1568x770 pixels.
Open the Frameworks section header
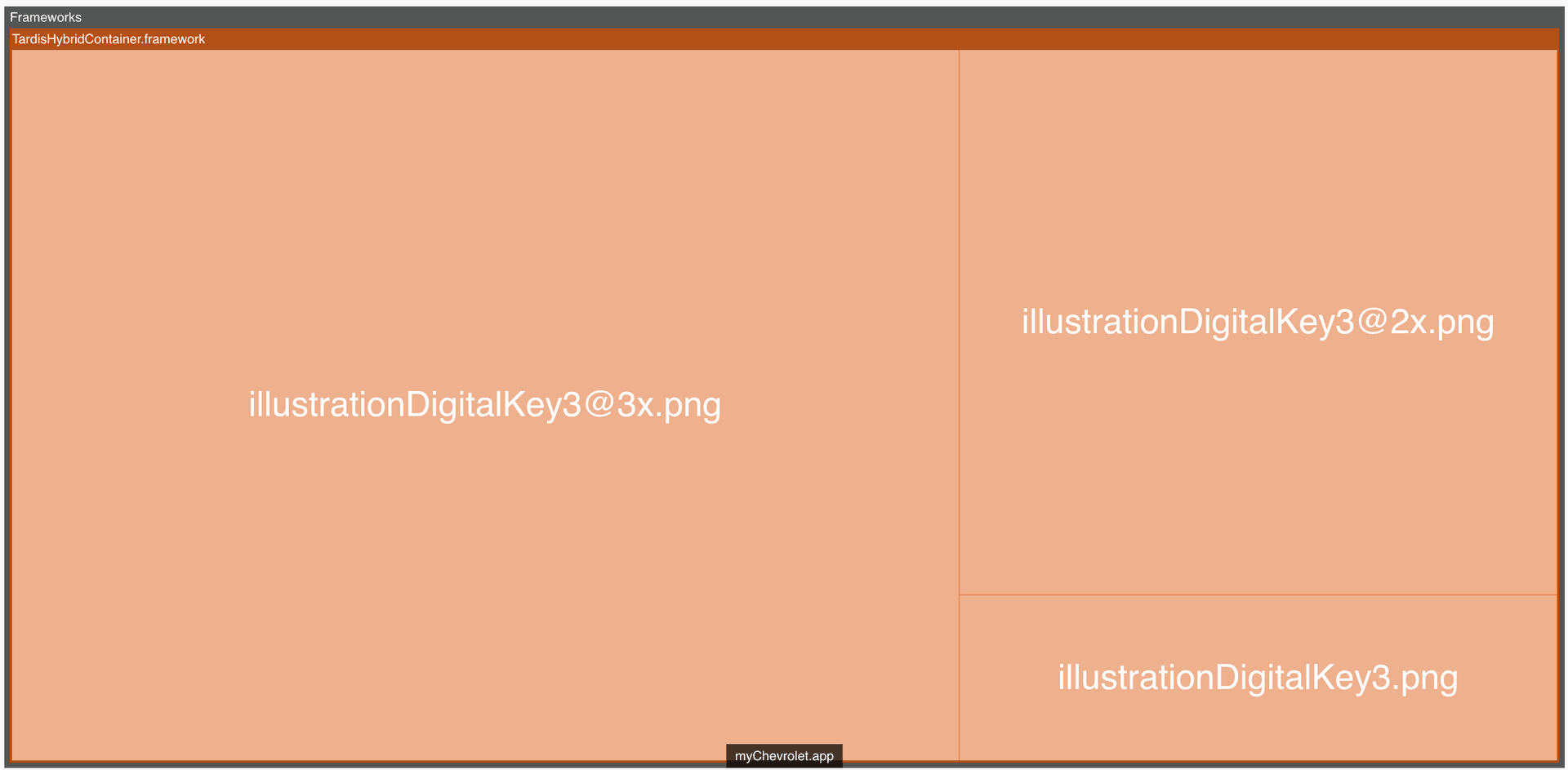tap(46, 16)
